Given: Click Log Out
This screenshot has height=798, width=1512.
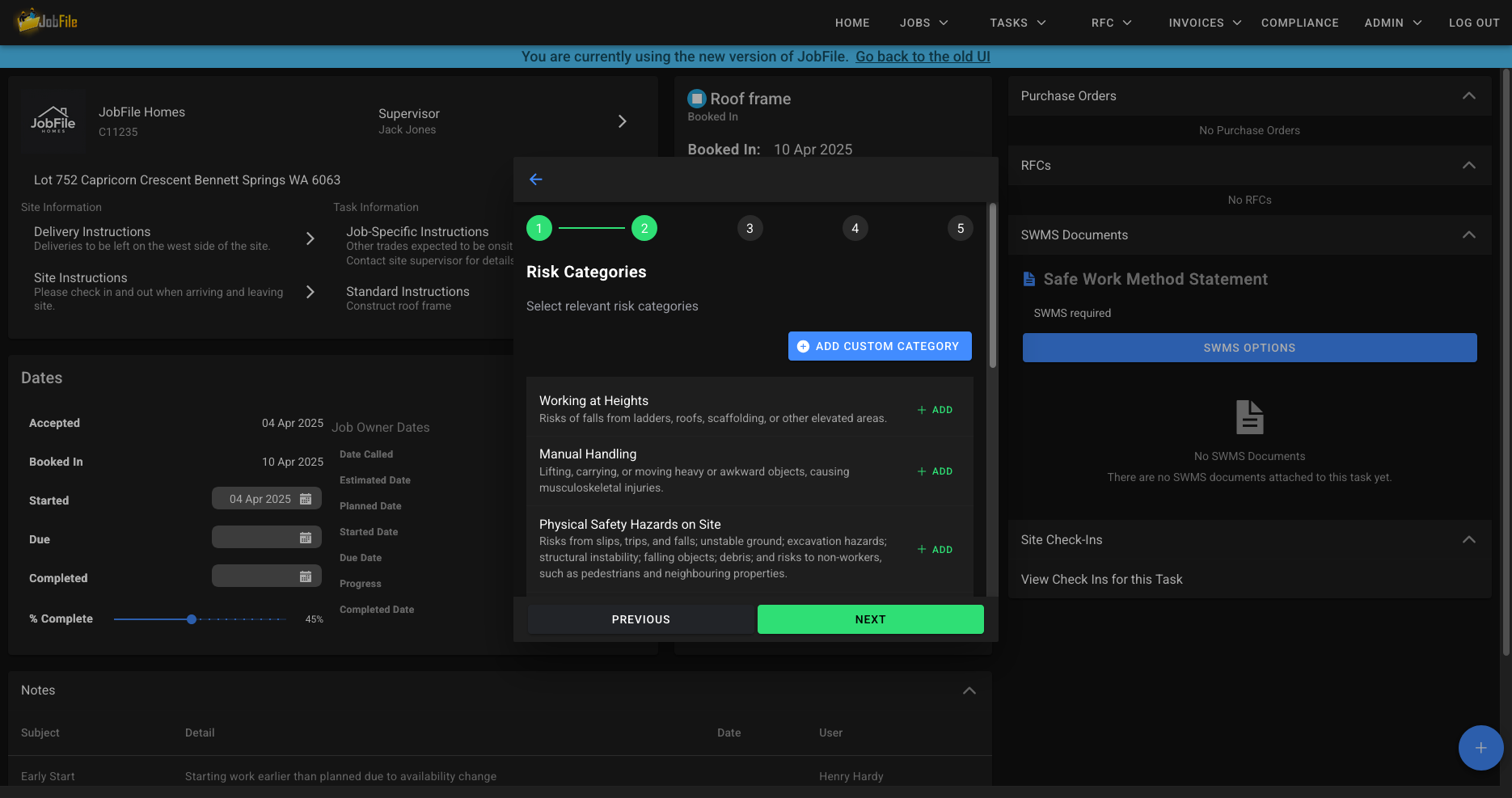Looking at the screenshot, I should point(1474,23).
